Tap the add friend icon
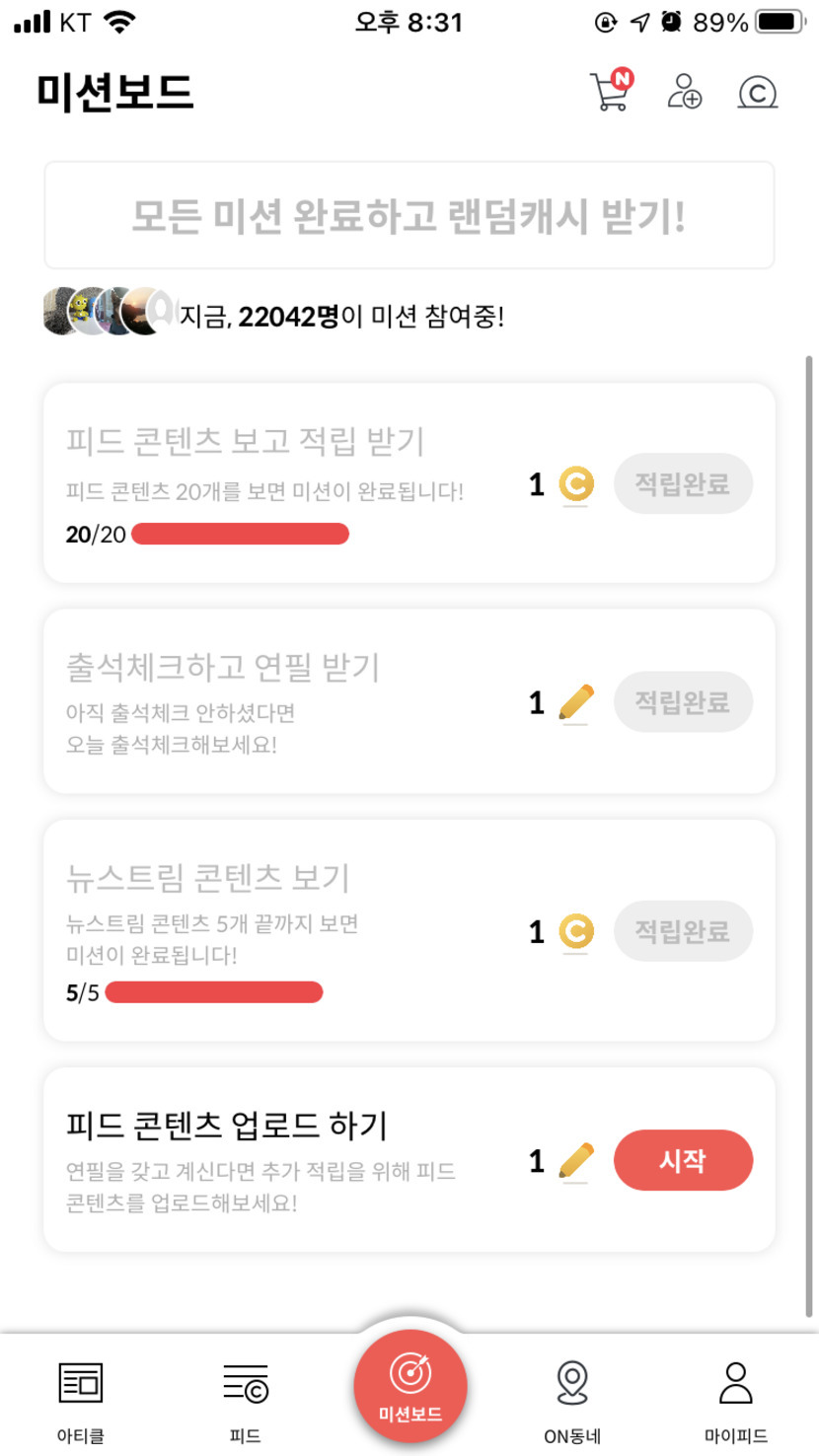This screenshot has height=1456, width=819. click(x=684, y=92)
